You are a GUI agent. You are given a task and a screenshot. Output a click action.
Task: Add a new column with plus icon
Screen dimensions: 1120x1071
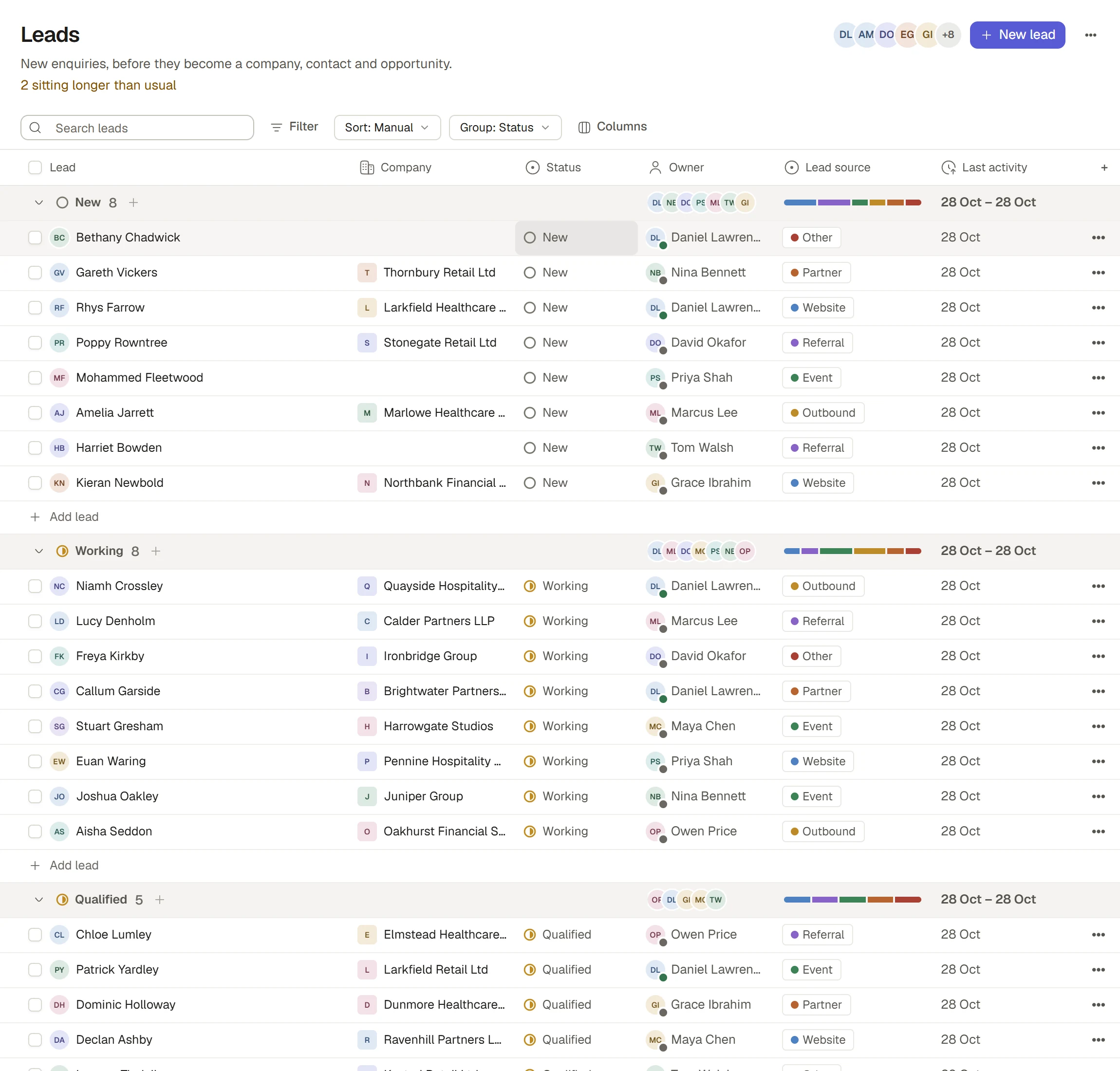1104,167
